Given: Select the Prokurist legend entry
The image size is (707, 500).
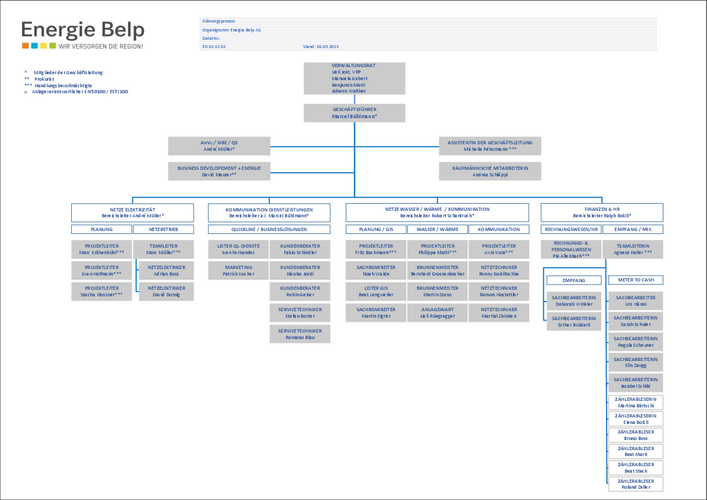Looking at the screenshot, I should (x=40, y=79).
